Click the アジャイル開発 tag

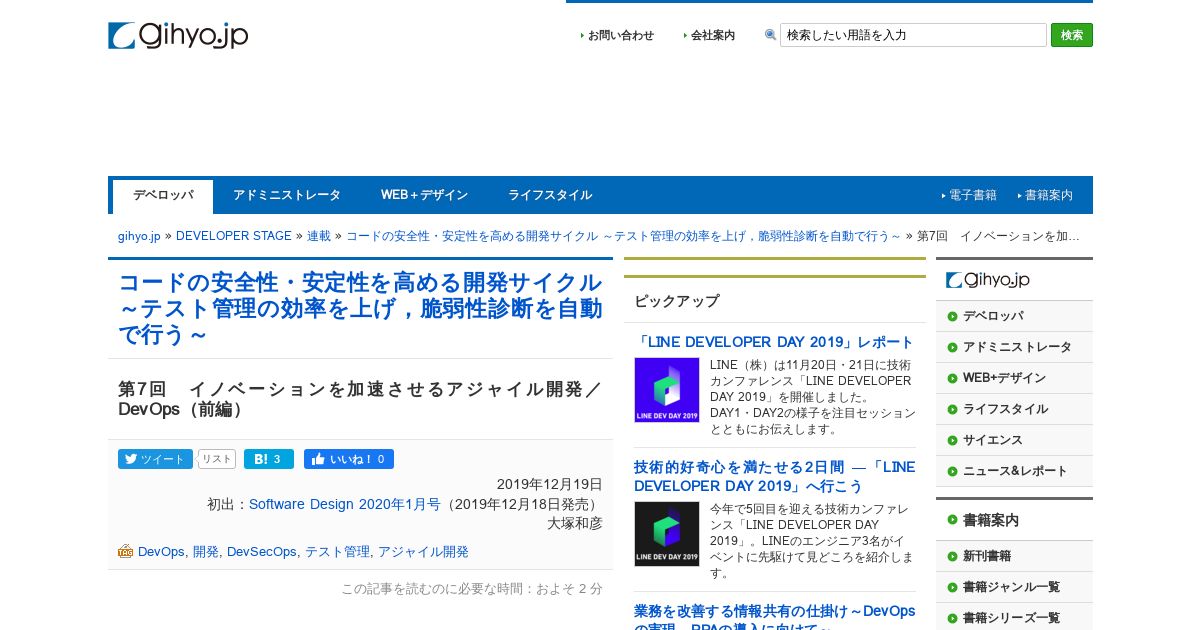pos(423,551)
